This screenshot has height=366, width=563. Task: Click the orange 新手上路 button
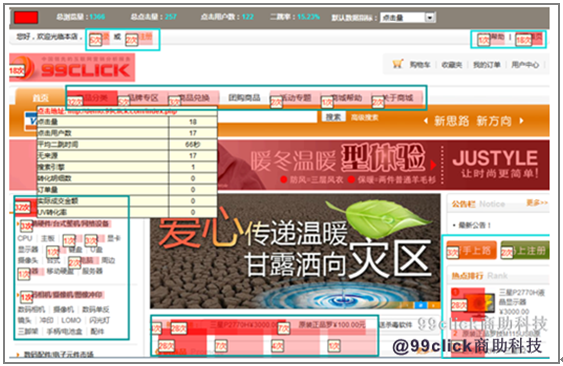point(471,250)
